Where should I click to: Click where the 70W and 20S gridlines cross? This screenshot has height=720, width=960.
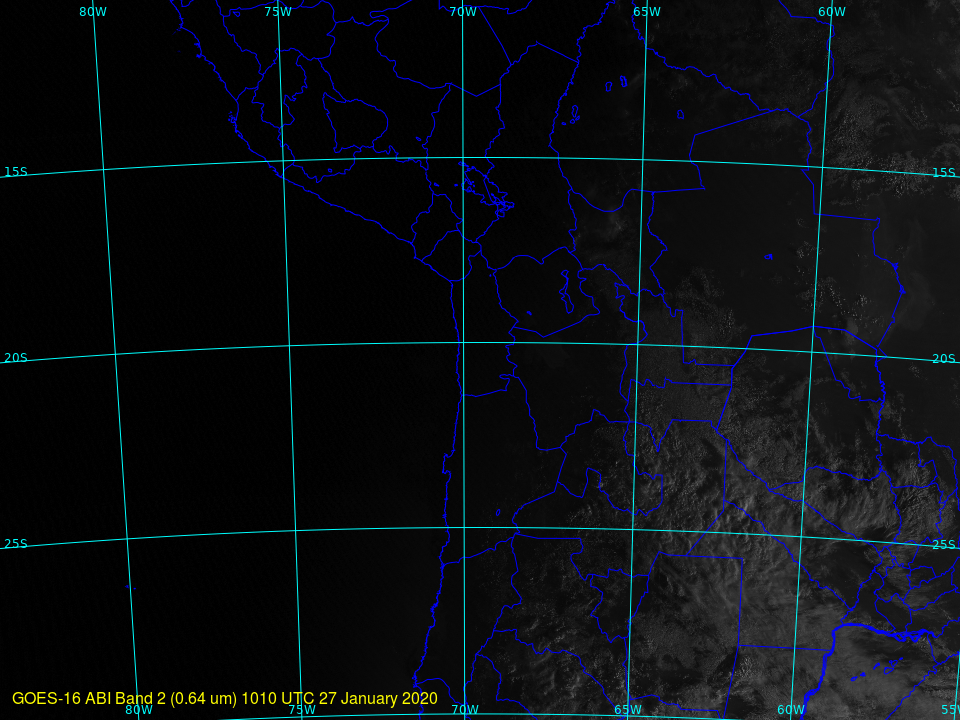(463, 343)
